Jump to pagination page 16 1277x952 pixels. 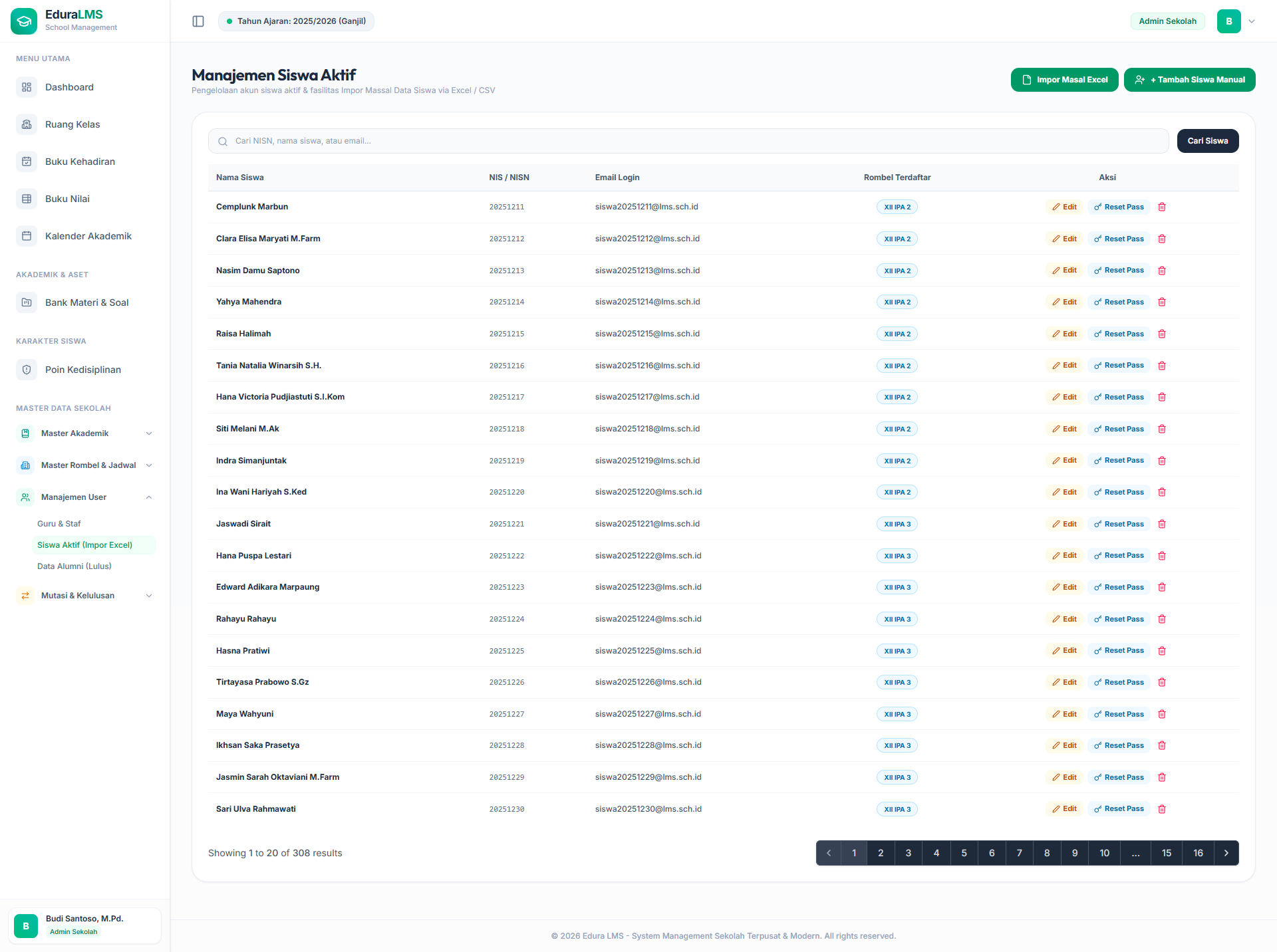(1198, 853)
